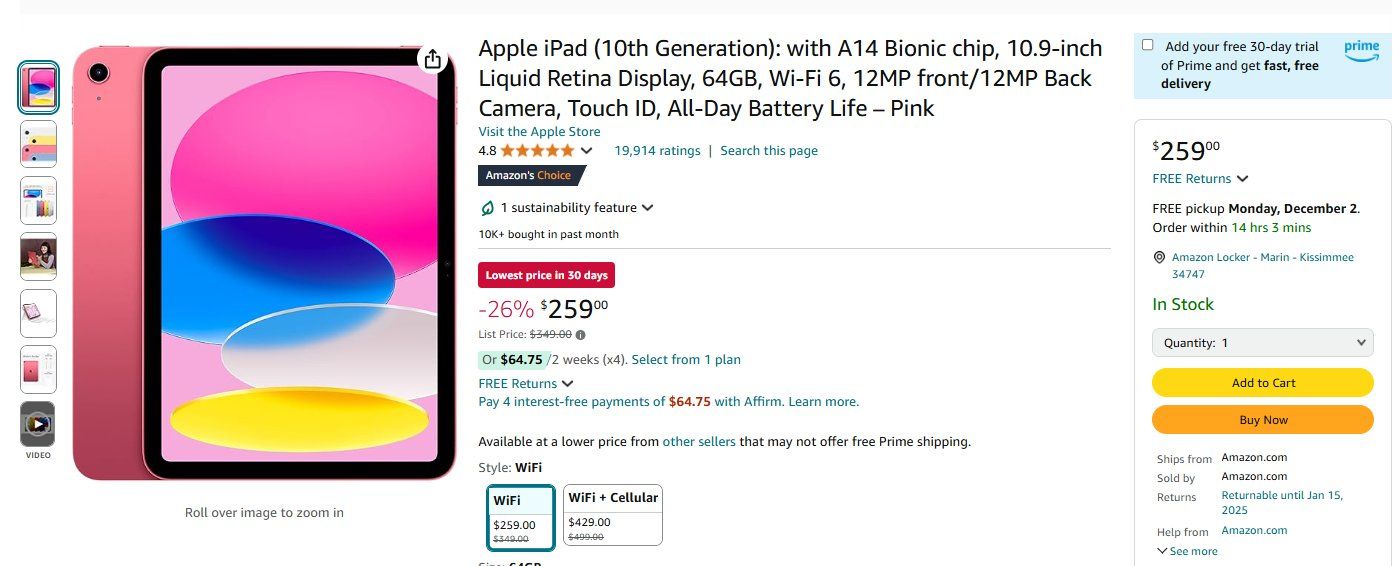Click the Prime logo
Viewport: 1397px width, 566px height.
pos(1361,51)
